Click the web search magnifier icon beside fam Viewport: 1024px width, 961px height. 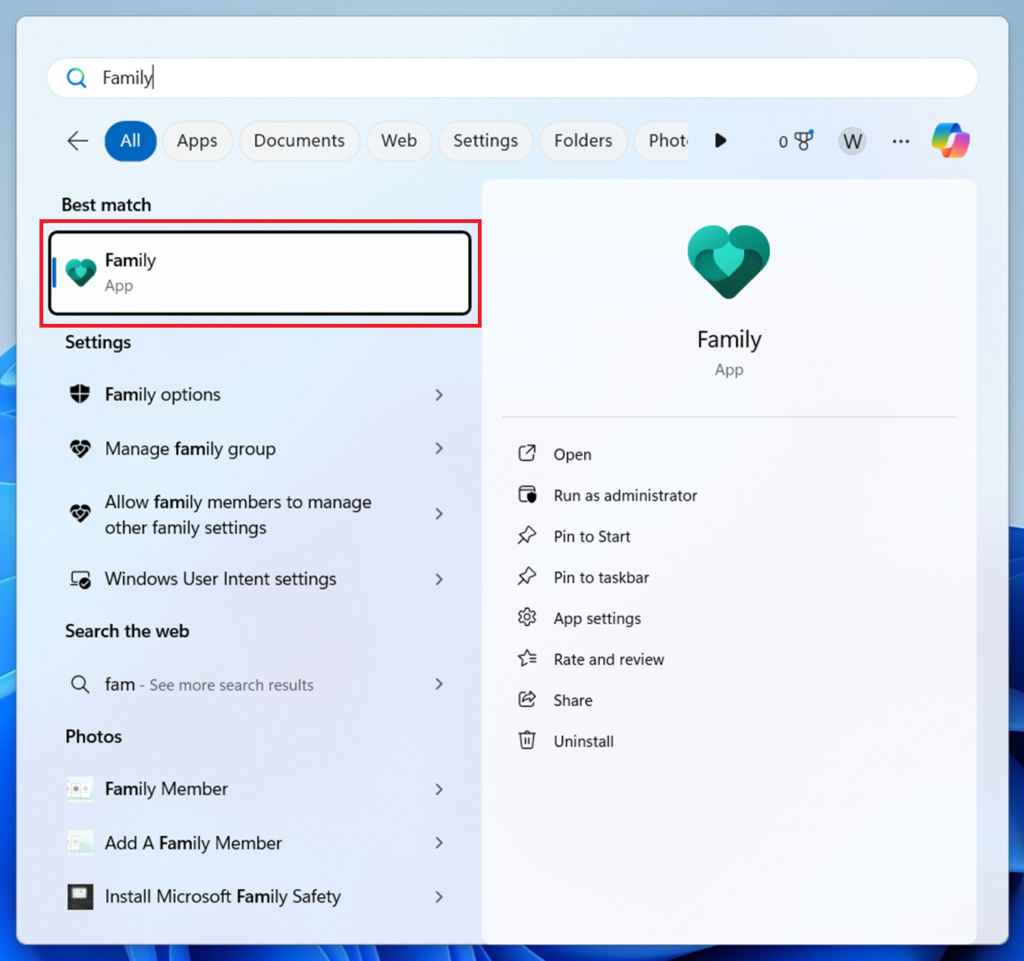pyautogui.click(x=80, y=684)
